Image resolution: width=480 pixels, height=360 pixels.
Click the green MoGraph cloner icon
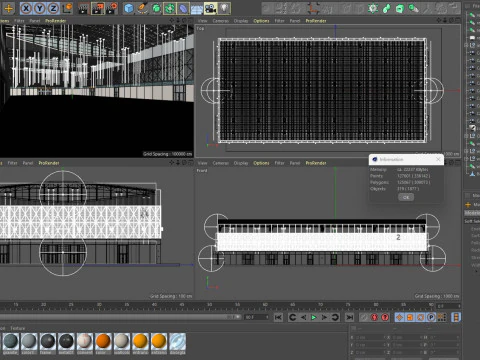(x=373, y=8)
